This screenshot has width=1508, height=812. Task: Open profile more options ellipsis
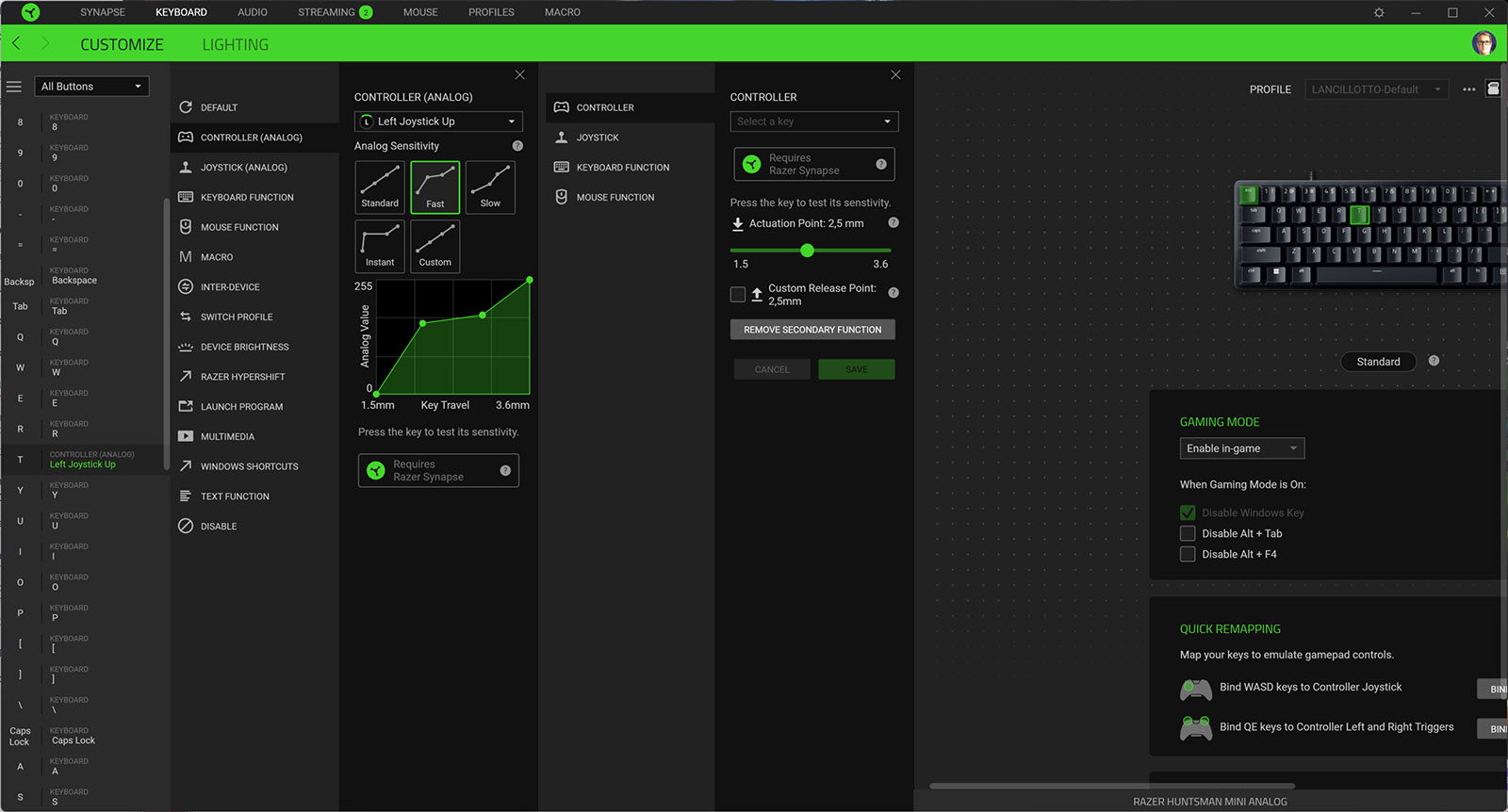tap(1468, 89)
